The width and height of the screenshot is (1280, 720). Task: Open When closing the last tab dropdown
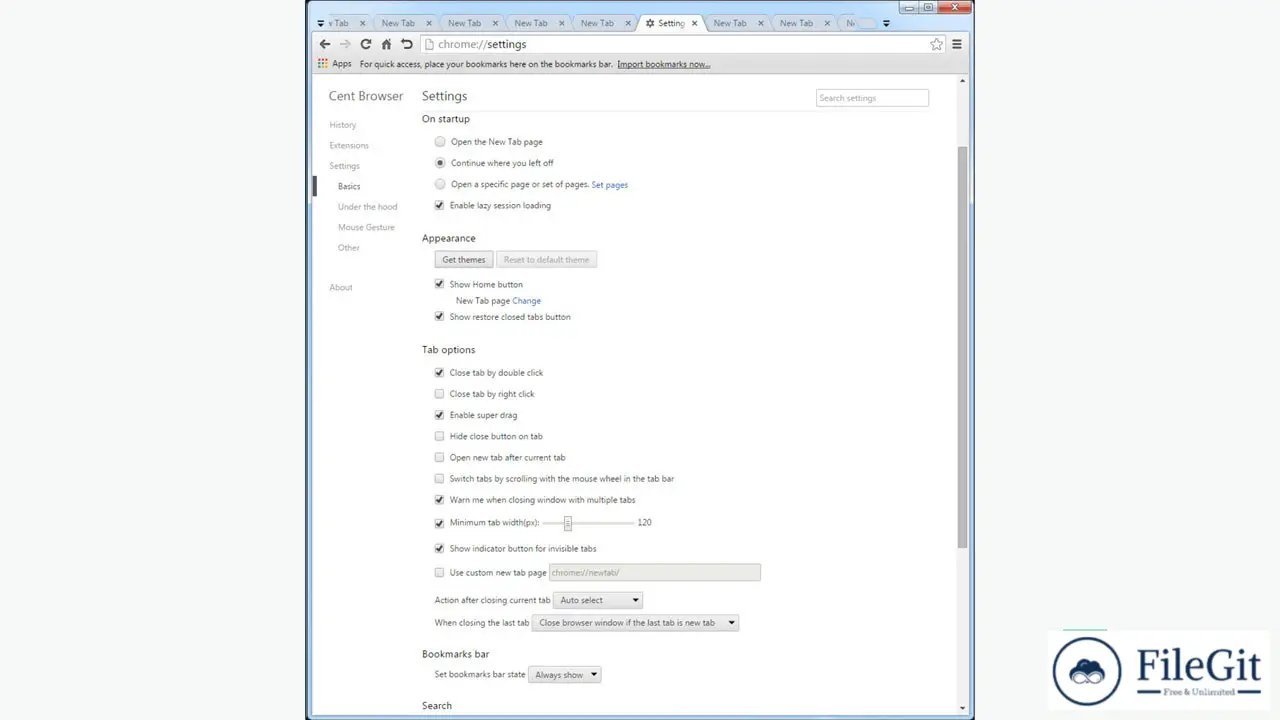(x=635, y=623)
